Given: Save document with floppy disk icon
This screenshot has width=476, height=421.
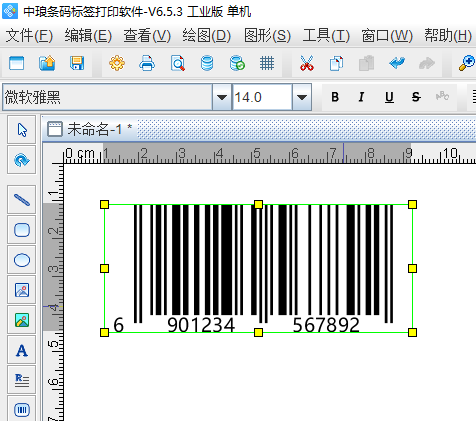Looking at the screenshot, I should coord(77,63).
